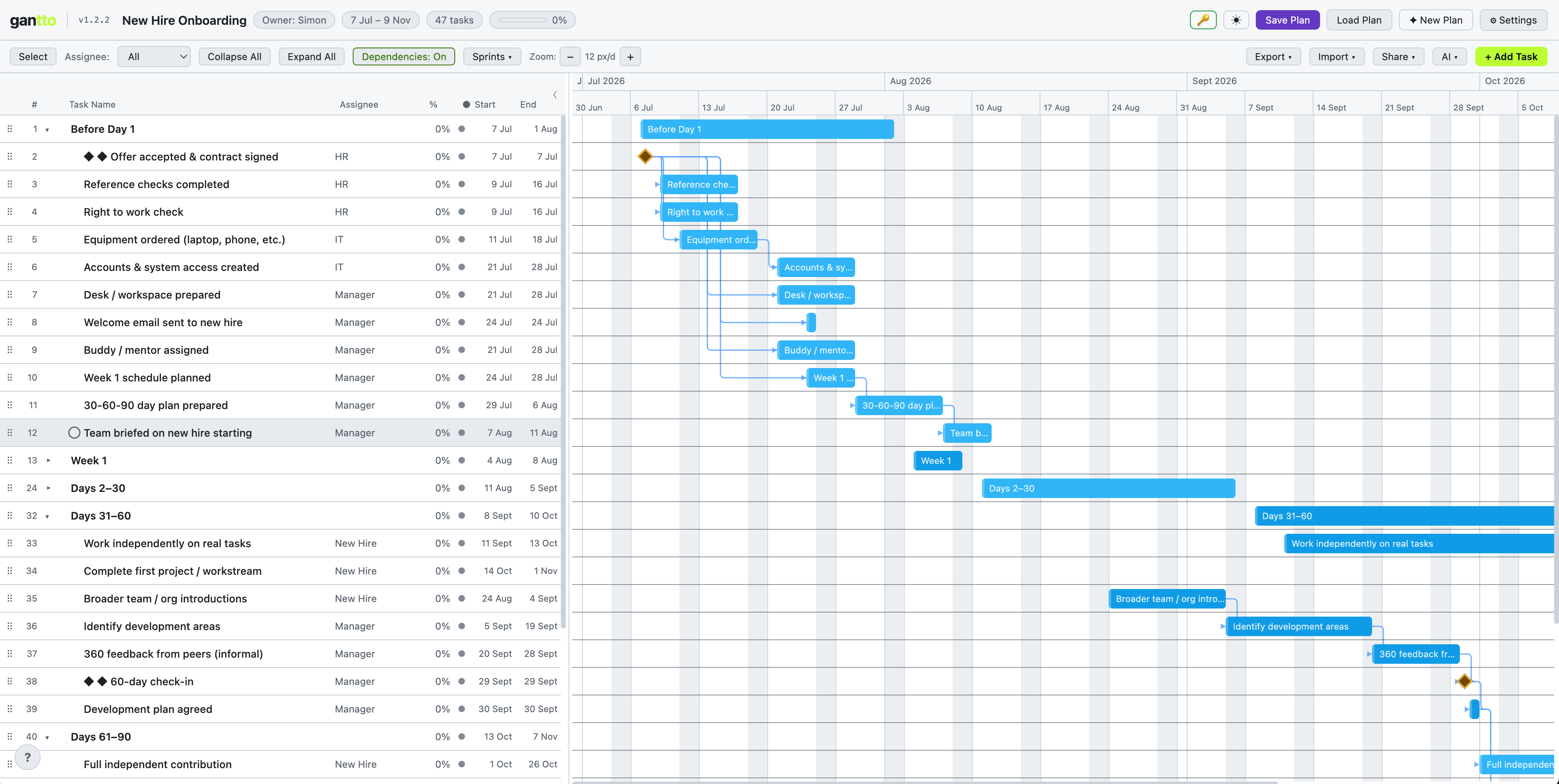Viewport: 1559px width, 784px height.
Task: Click drag handle of Welcome email row
Action: click(x=10, y=323)
